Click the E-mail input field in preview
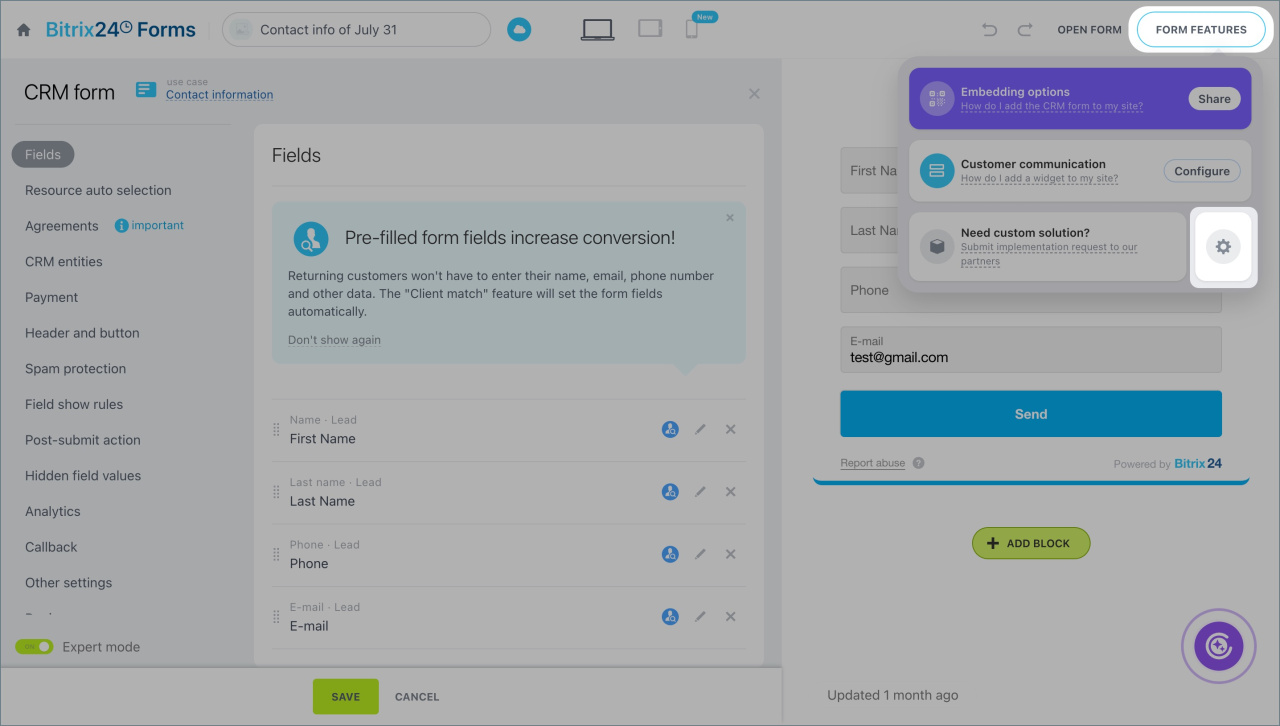 pyautogui.click(x=1030, y=350)
